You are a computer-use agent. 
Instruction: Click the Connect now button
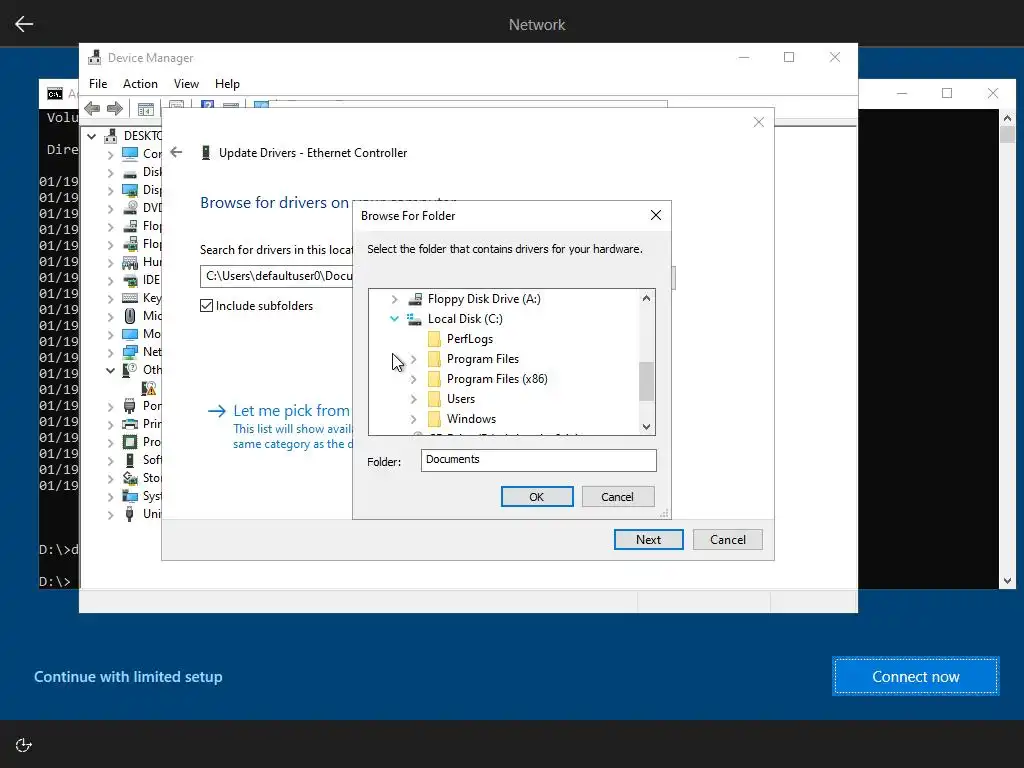(x=916, y=677)
